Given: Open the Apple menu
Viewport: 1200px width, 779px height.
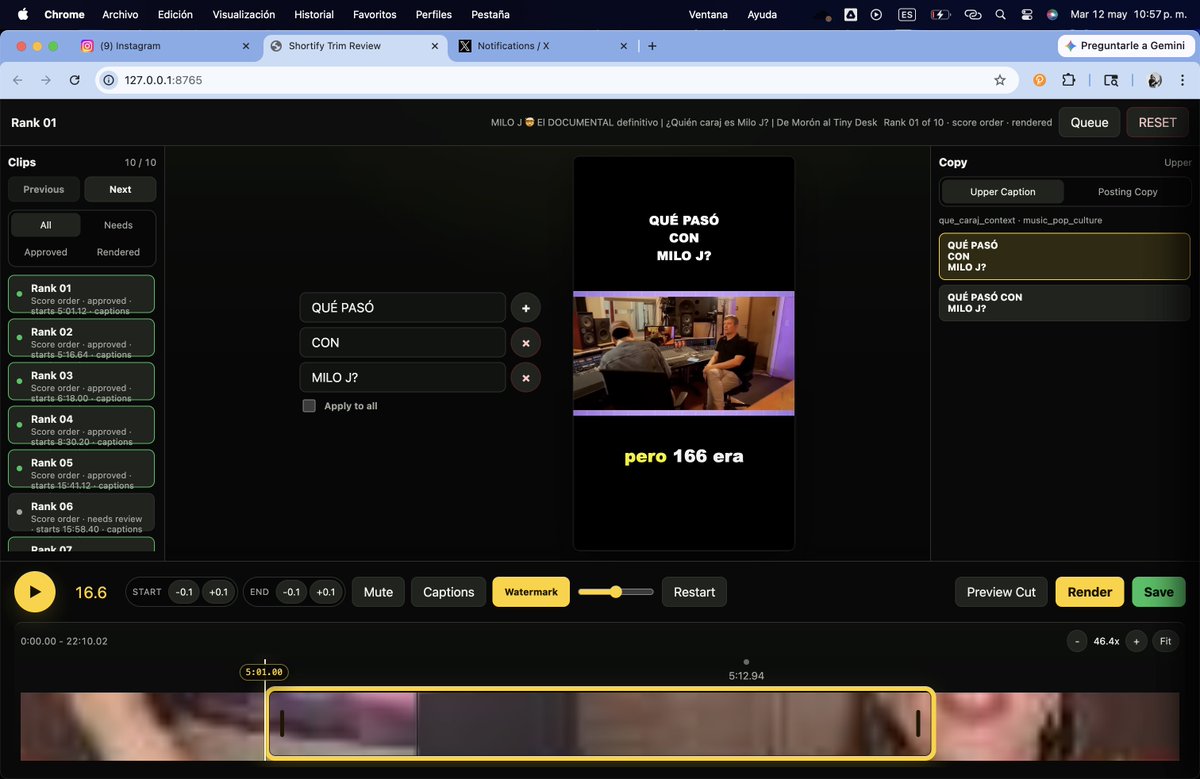Looking at the screenshot, I should coord(22,15).
